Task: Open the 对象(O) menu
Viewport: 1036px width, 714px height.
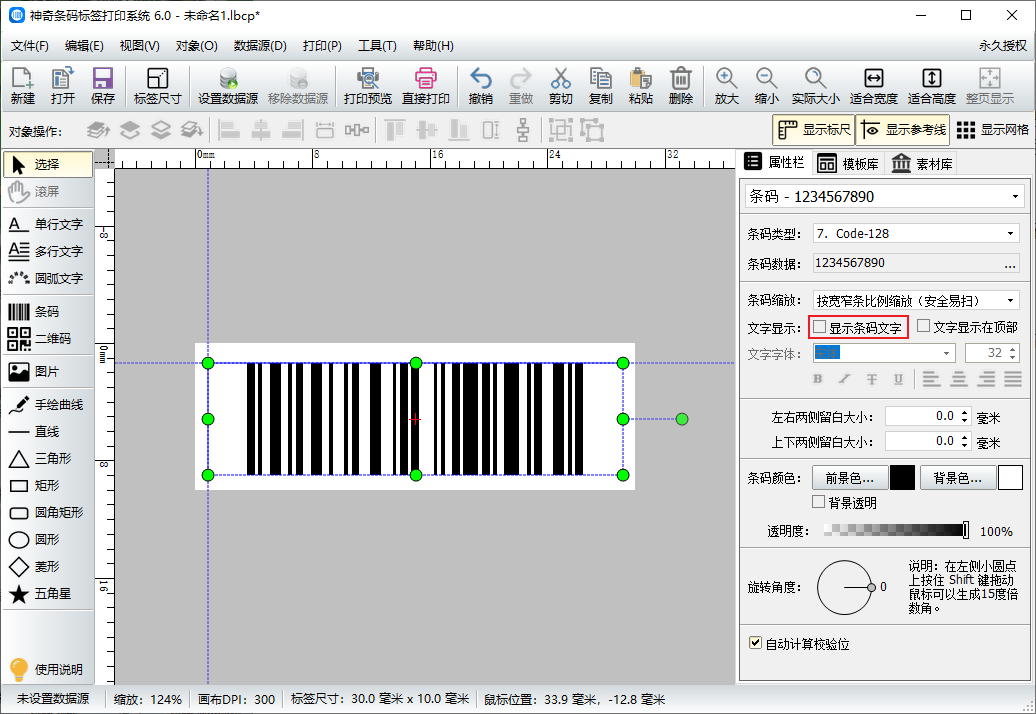Action: coord(196,46)
